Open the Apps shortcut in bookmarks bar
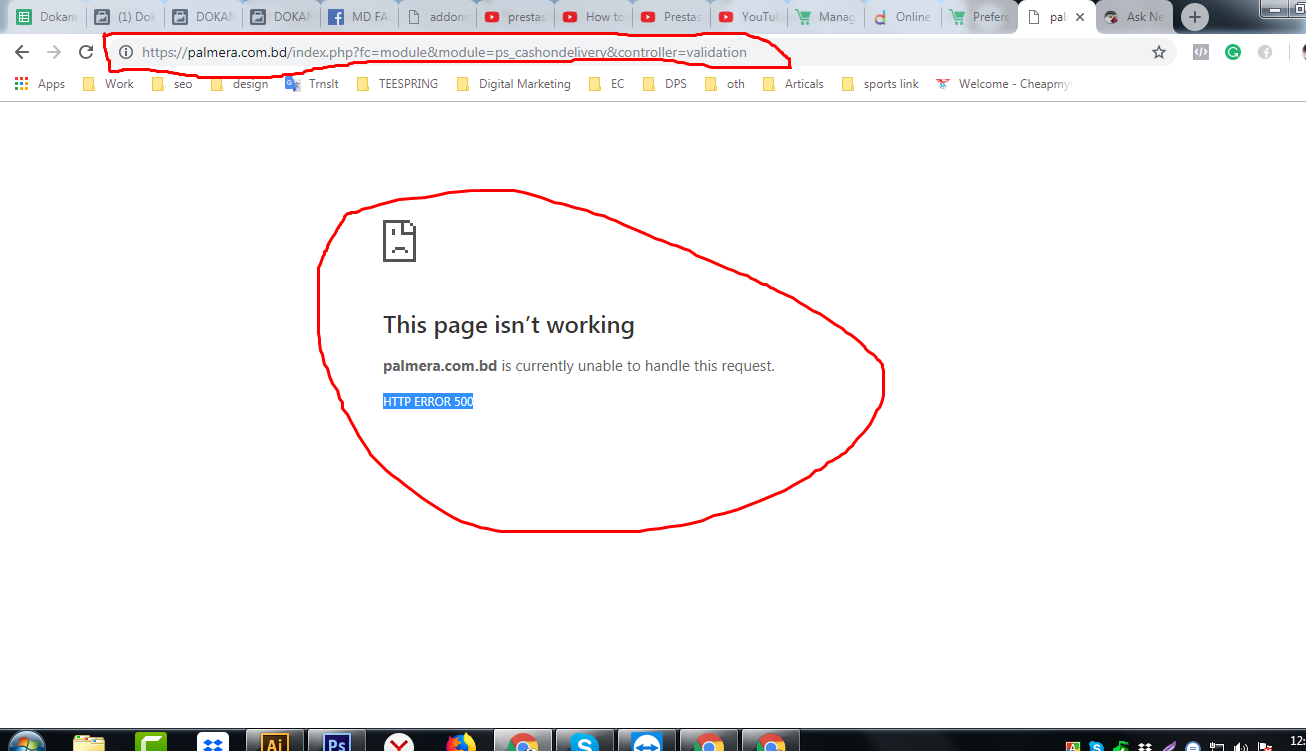 pyautogui.click(x=40, y=84)
